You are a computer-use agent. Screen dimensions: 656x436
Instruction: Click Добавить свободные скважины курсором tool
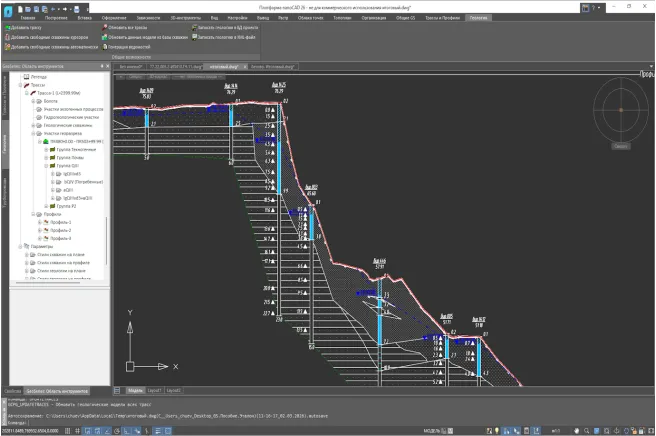coord(45,37)
